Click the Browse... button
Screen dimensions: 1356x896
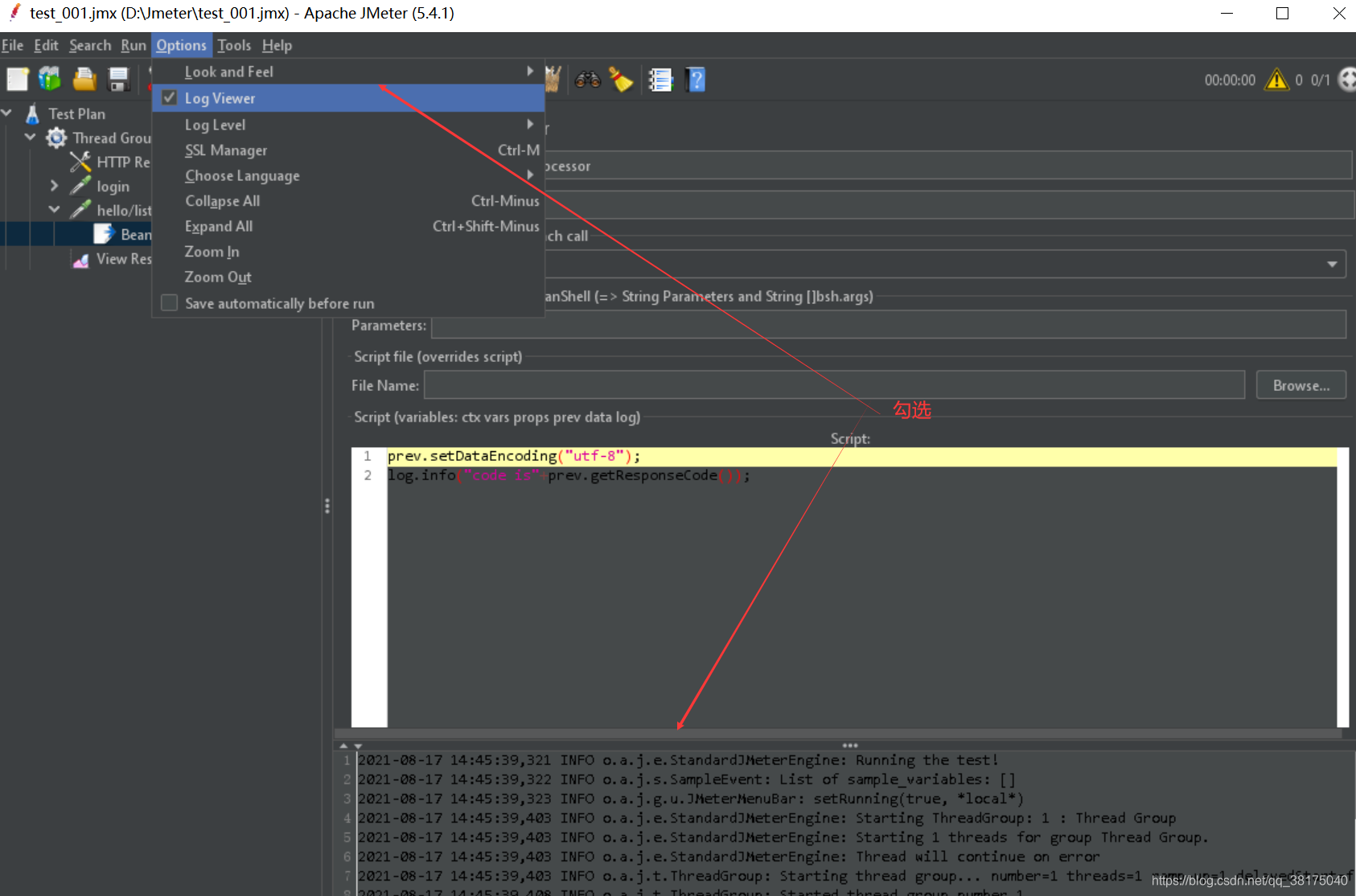[x=1301, y=385]
